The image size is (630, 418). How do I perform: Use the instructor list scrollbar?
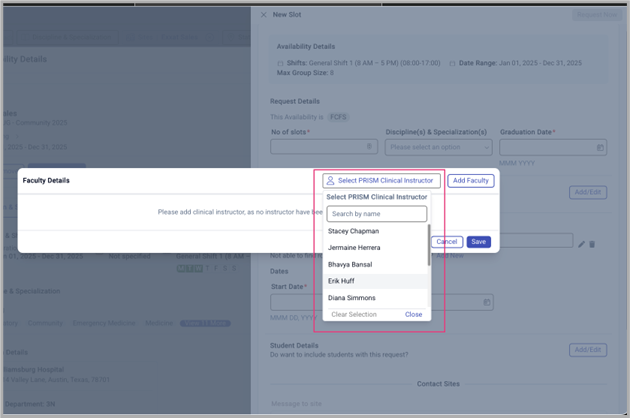coord(429,245)
